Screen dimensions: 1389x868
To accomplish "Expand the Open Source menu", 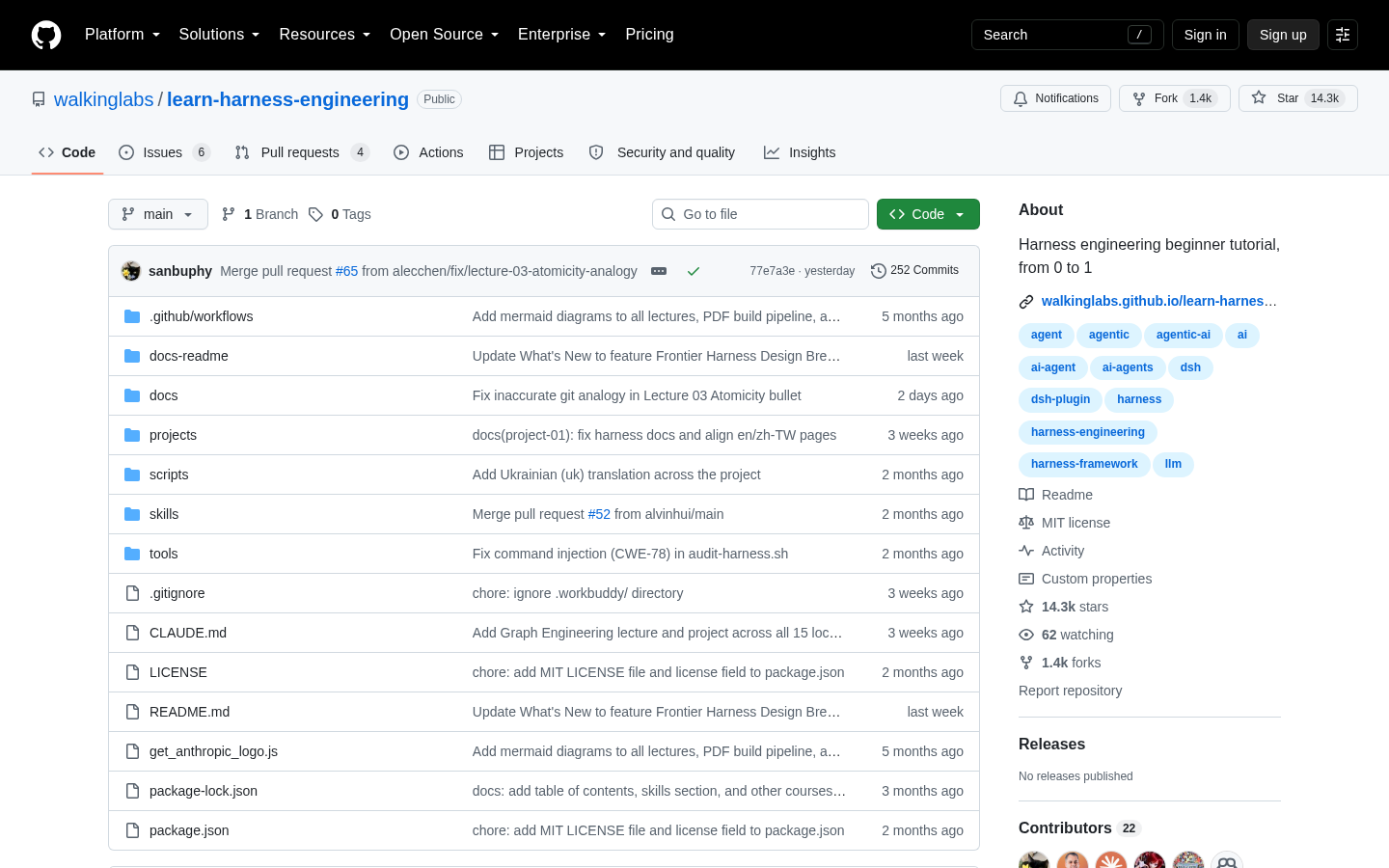I will tap(445, 35).
